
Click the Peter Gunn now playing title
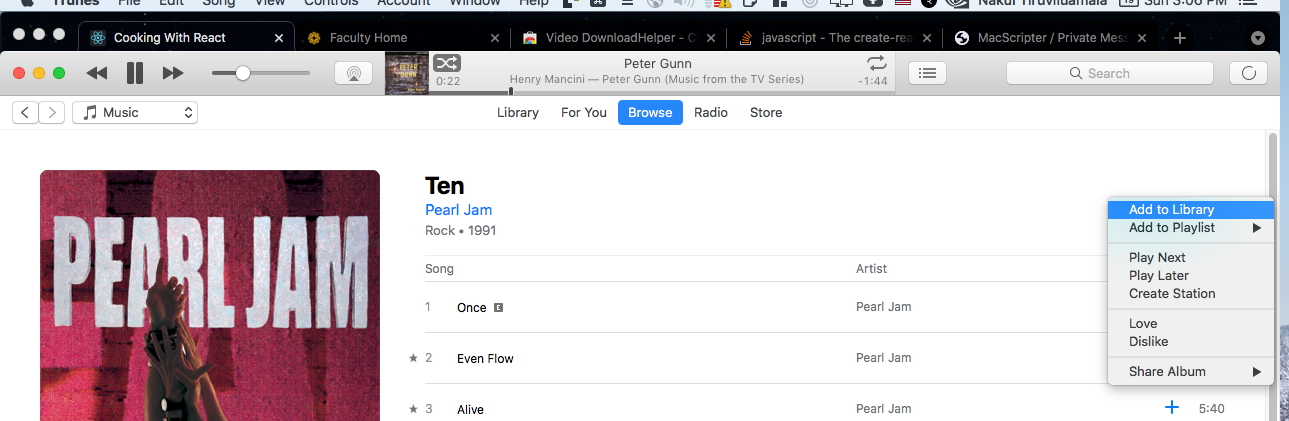coord(657,63)
